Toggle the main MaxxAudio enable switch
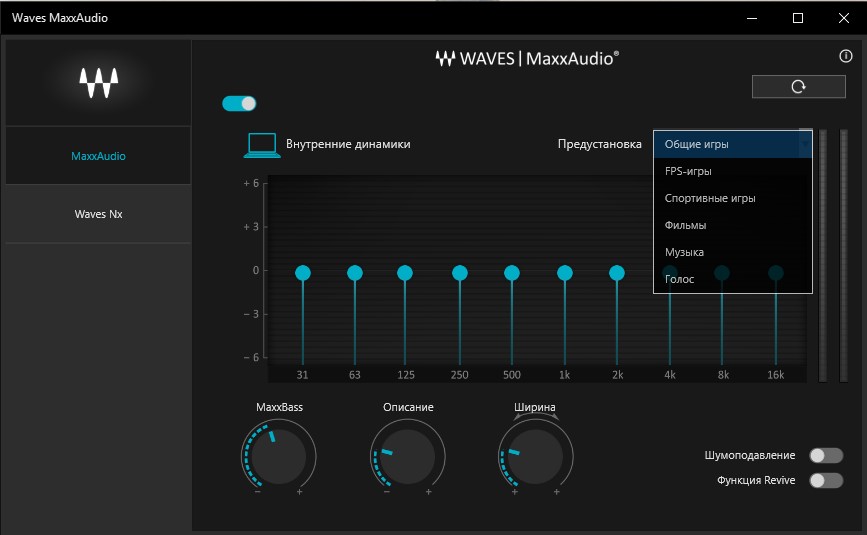 (x=240, y=103)
